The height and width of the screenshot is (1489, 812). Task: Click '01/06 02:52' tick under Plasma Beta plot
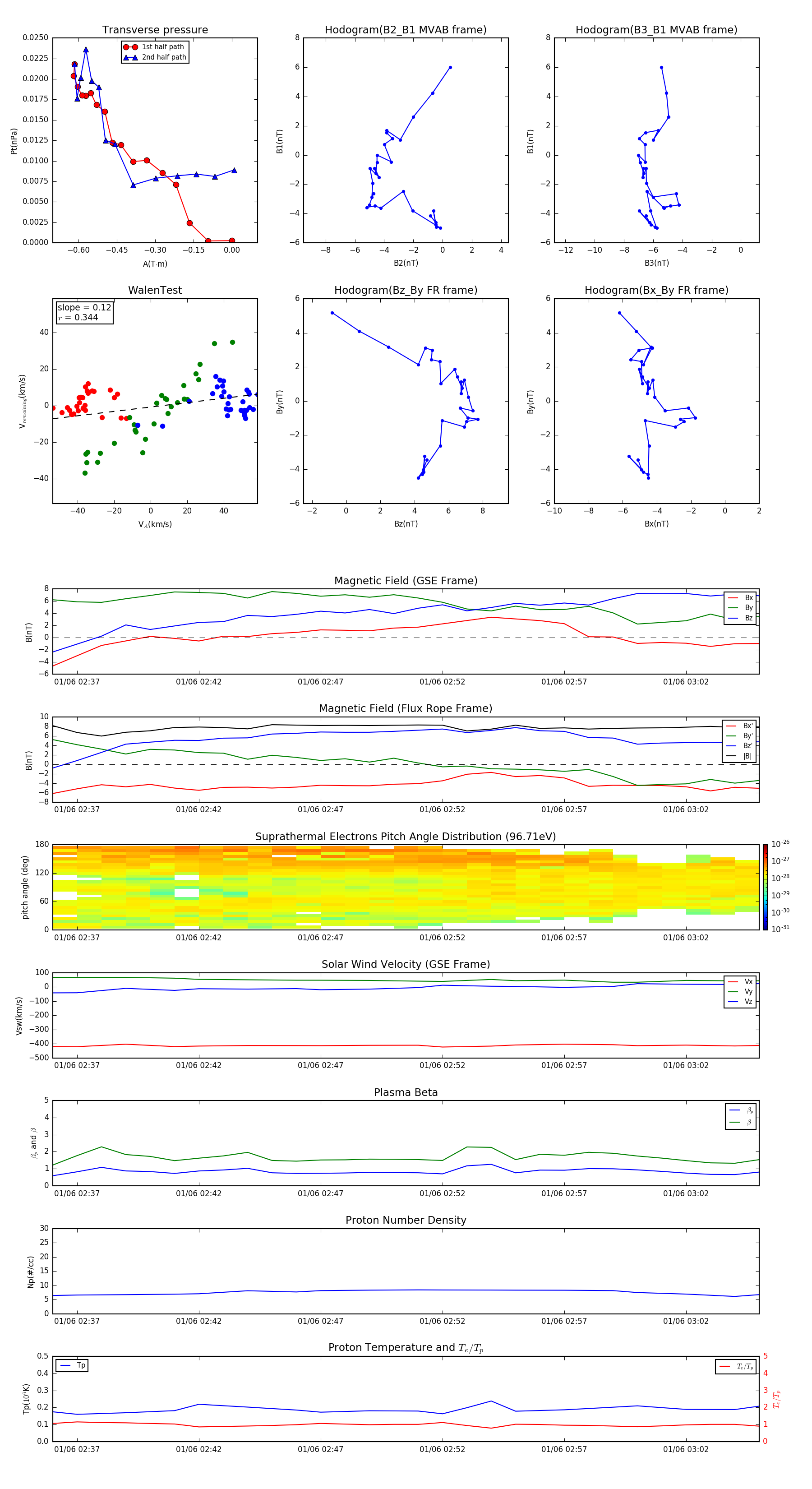tap(442, 1193)
